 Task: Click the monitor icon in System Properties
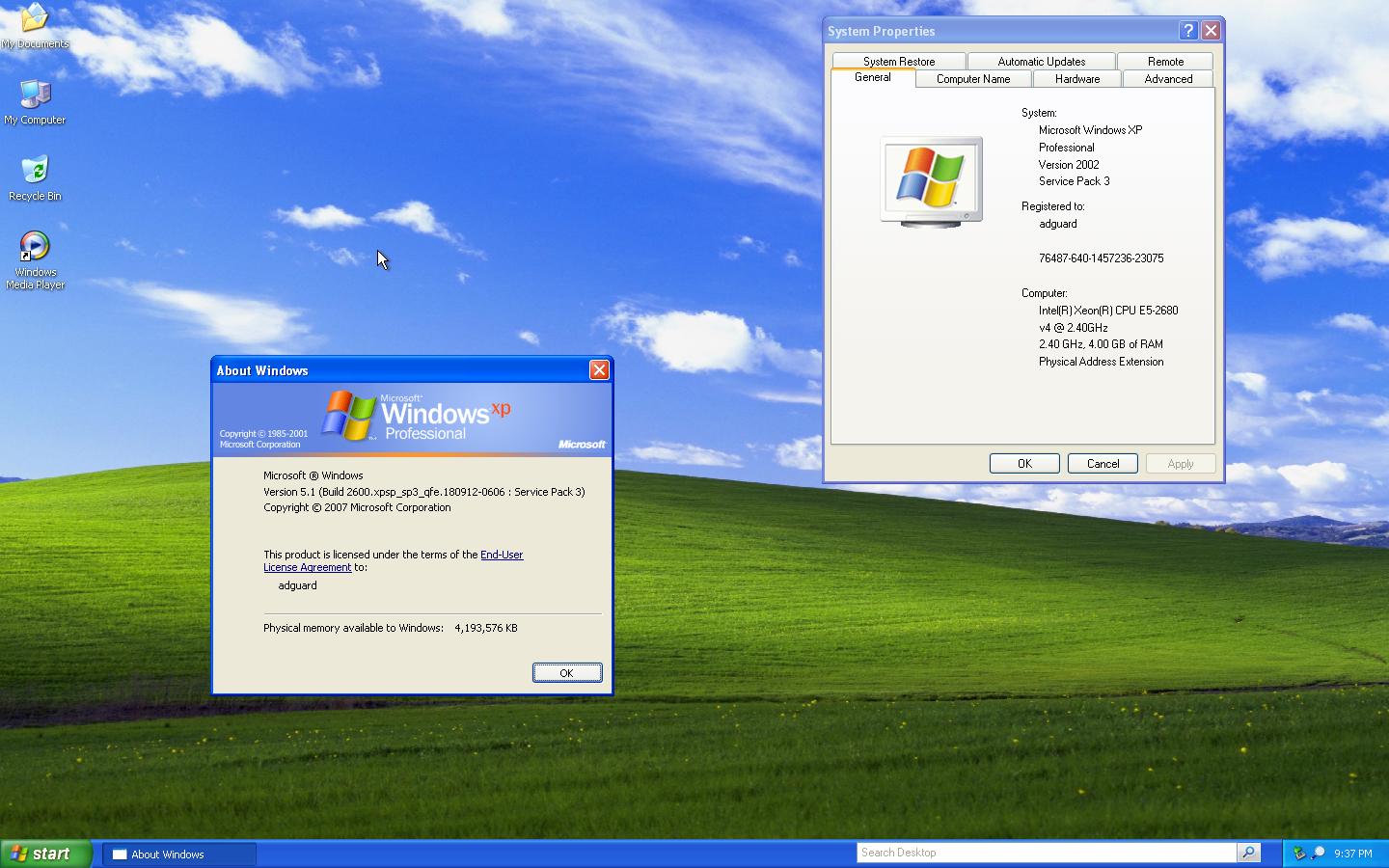(930, 179)
